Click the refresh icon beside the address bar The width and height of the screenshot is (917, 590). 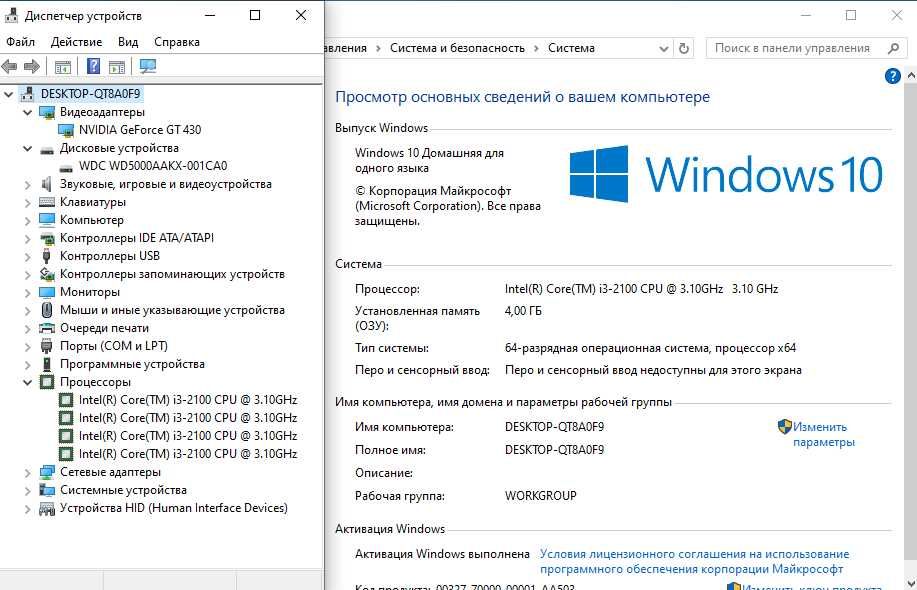point(684,48)
